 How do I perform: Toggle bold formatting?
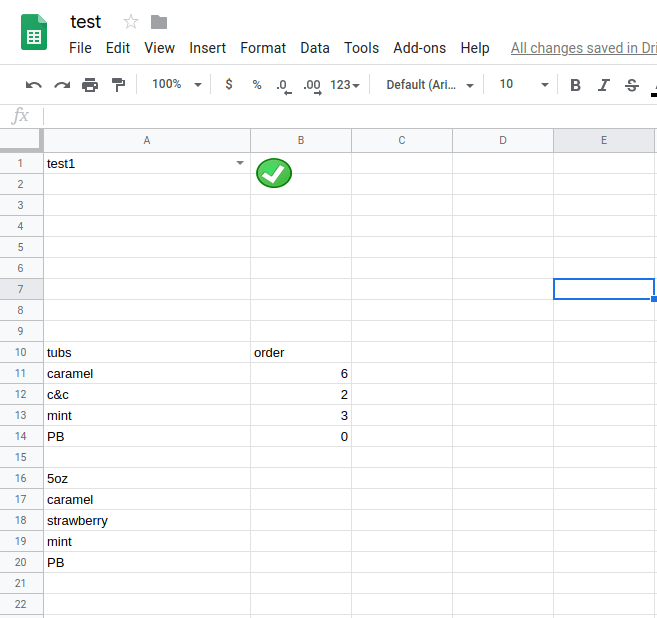click(x=575, y=85)
